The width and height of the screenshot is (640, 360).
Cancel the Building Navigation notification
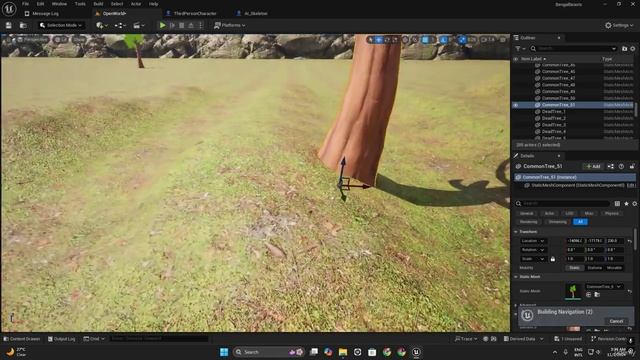coord(616,321)
